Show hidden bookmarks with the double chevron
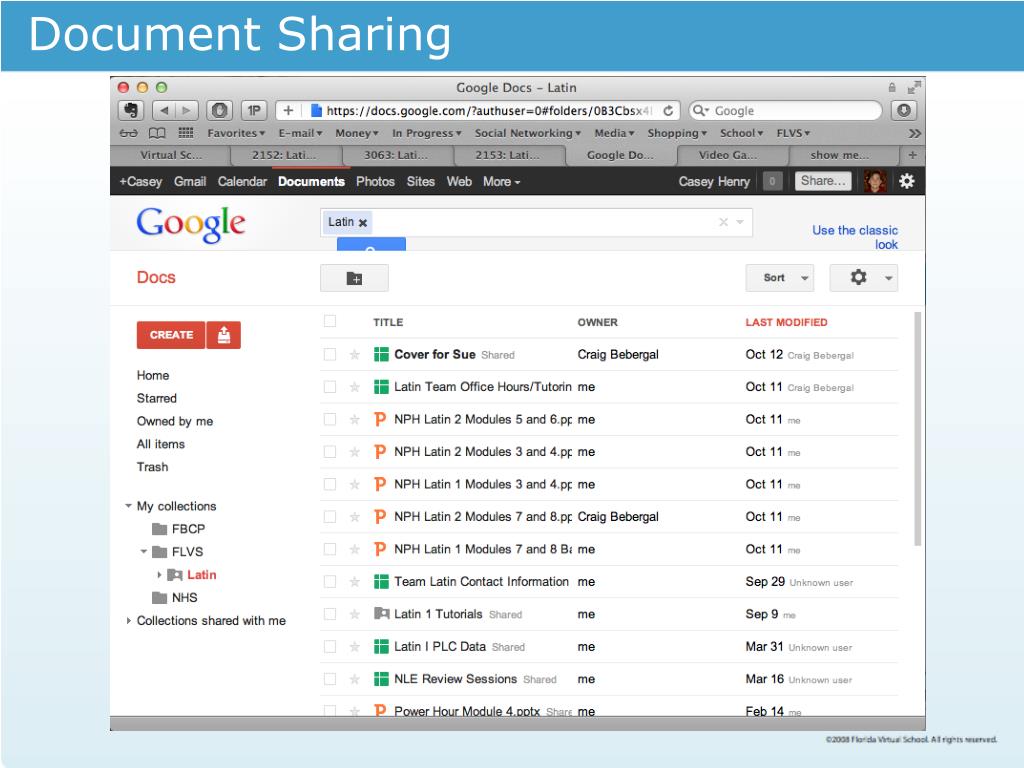1024x768 pixels. (x=914, y=133)
